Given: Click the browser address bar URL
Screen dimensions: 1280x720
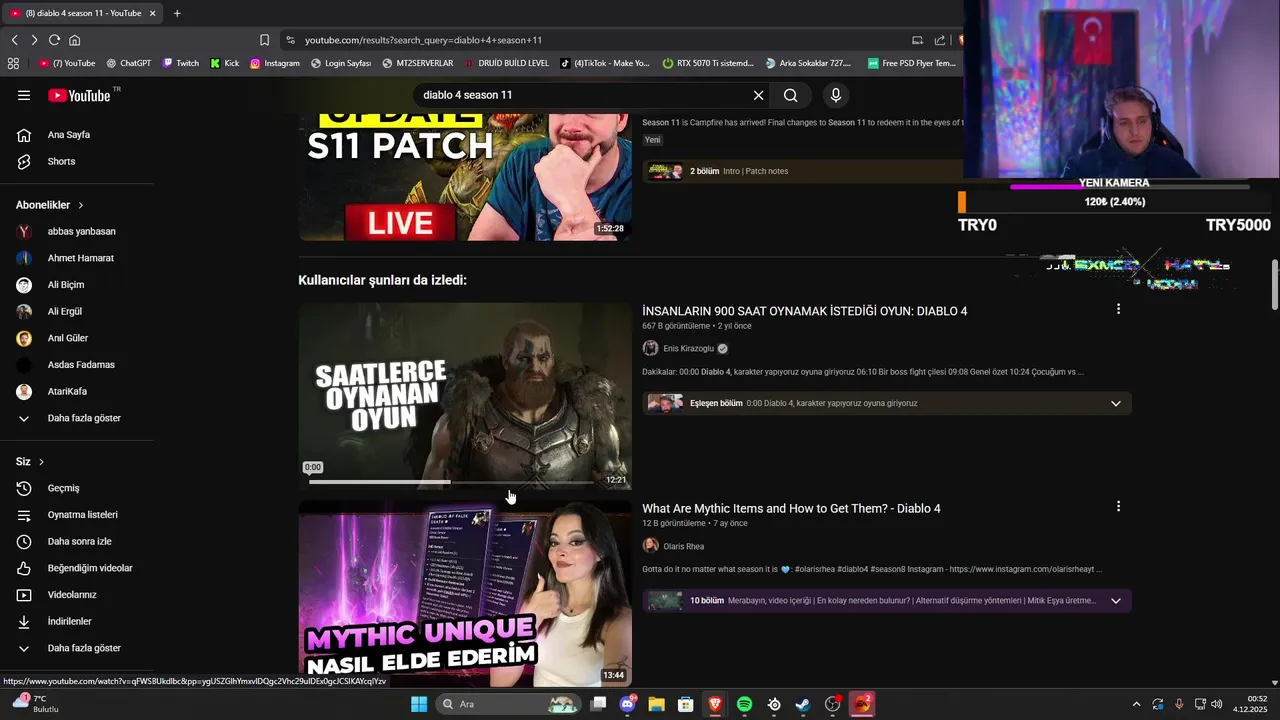Looking at the screenshot, I should [x=423, y=40].
